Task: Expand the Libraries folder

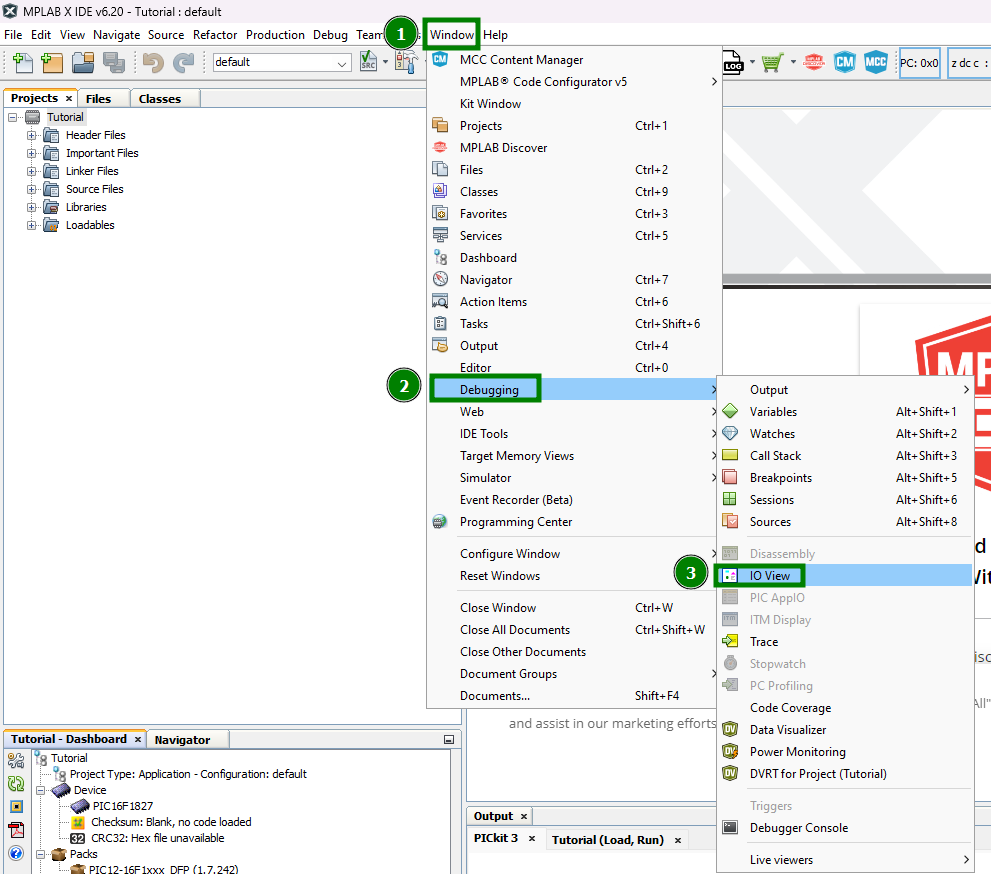Action: (31, 207)
